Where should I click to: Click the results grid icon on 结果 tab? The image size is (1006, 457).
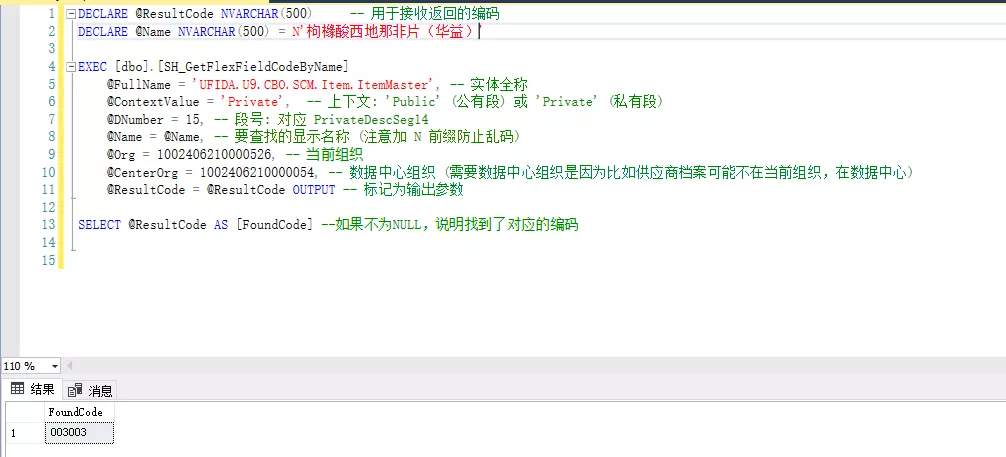point(17,389)
